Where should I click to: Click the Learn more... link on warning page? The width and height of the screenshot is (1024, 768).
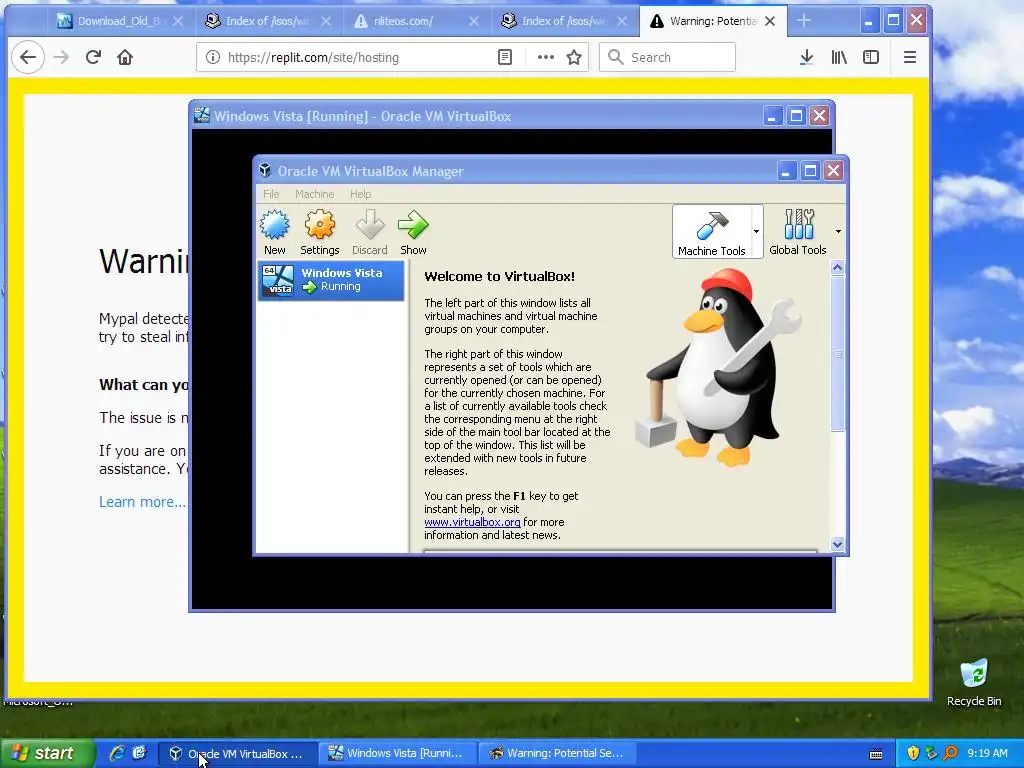tap(142, 502)
